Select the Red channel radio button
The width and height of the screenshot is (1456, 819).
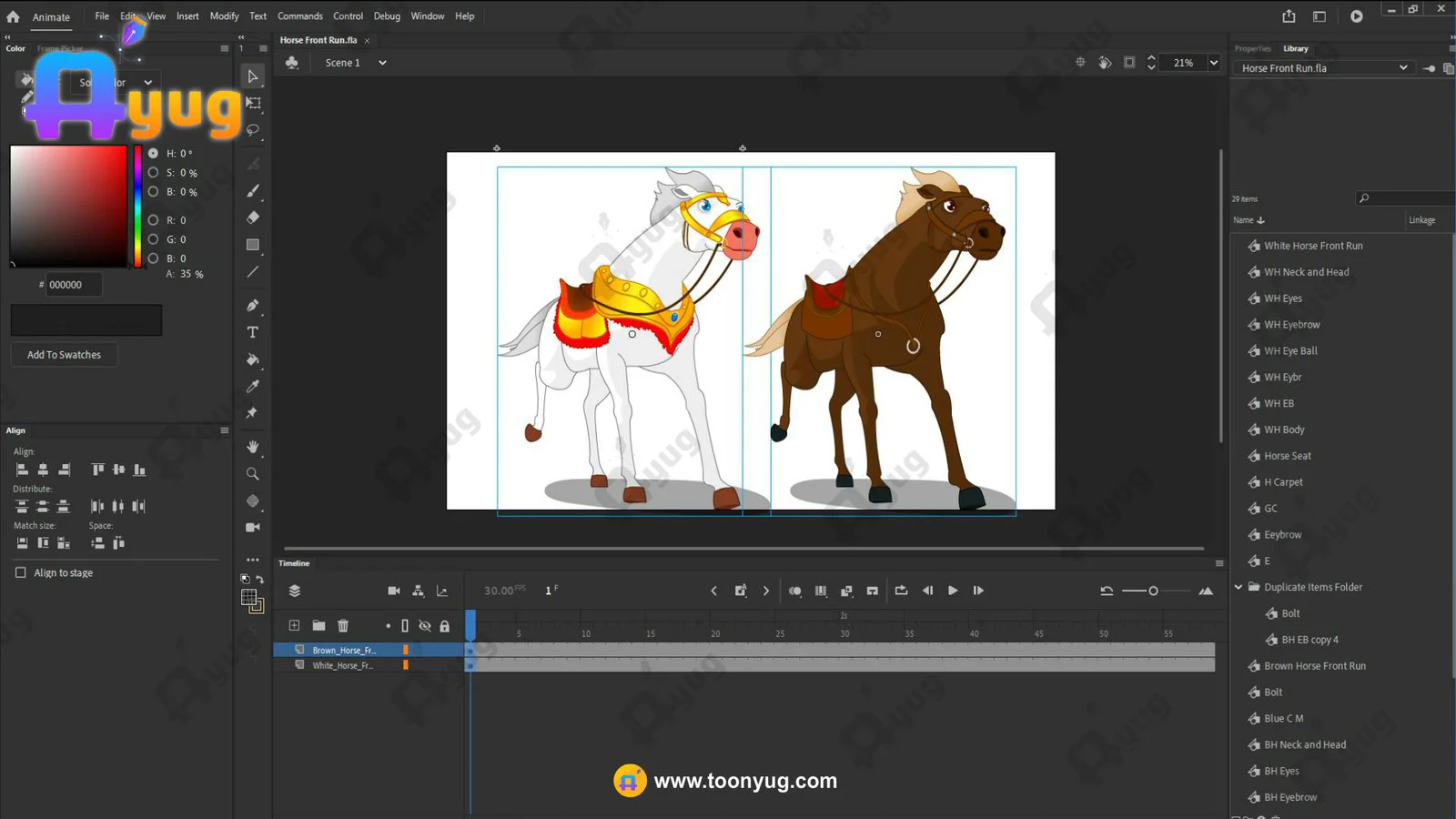pyautogui.click(x=154, y=220)
